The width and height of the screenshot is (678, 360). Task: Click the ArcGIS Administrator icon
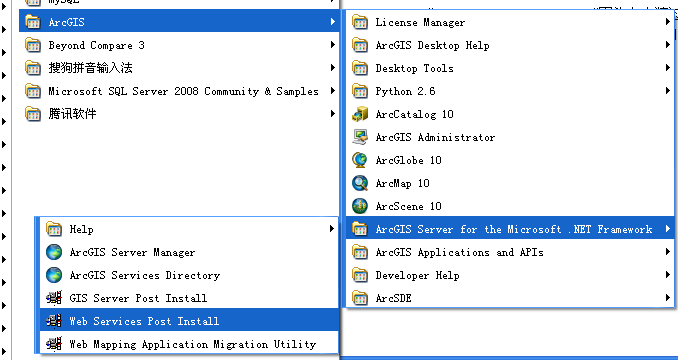tap(360, 137)
